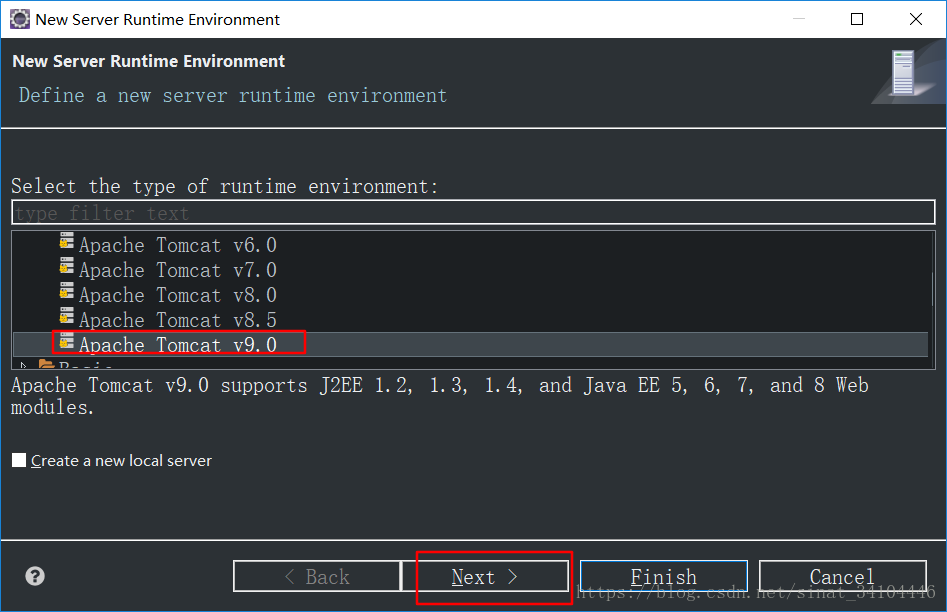Enable Create a new local server checkbox
This screenshot has width=947, height=612.
pyautogui.click(x=19, y=460)
